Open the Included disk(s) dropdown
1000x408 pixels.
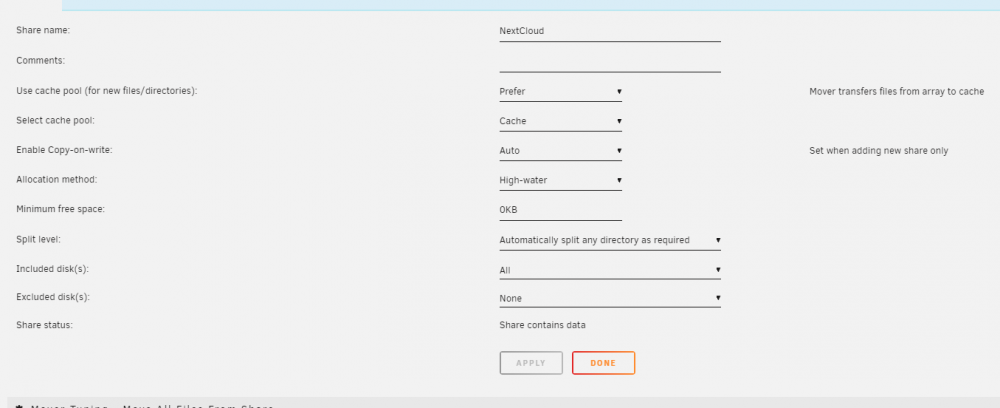[610, 270]
